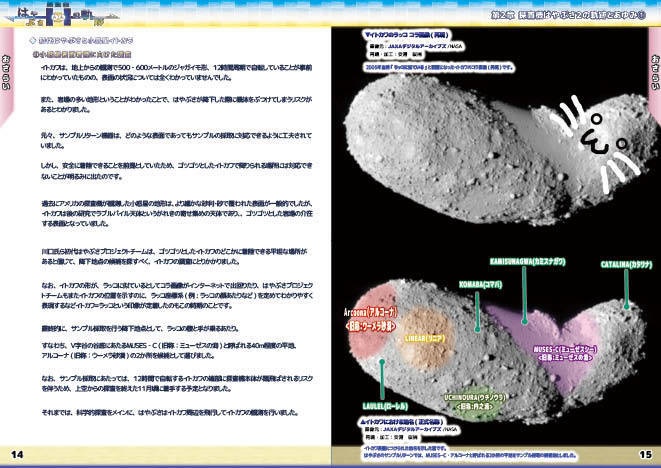Click the book title logo on the left page header

(x=63, y=16)
